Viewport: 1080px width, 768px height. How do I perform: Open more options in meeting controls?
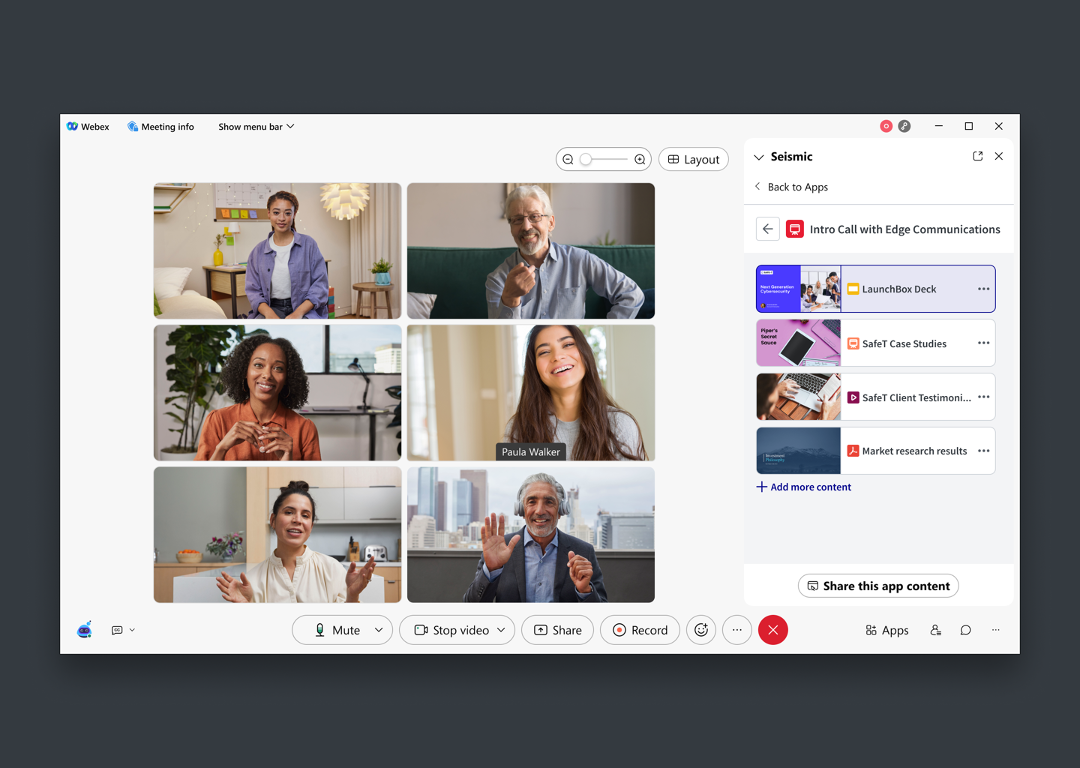(737, 630)
